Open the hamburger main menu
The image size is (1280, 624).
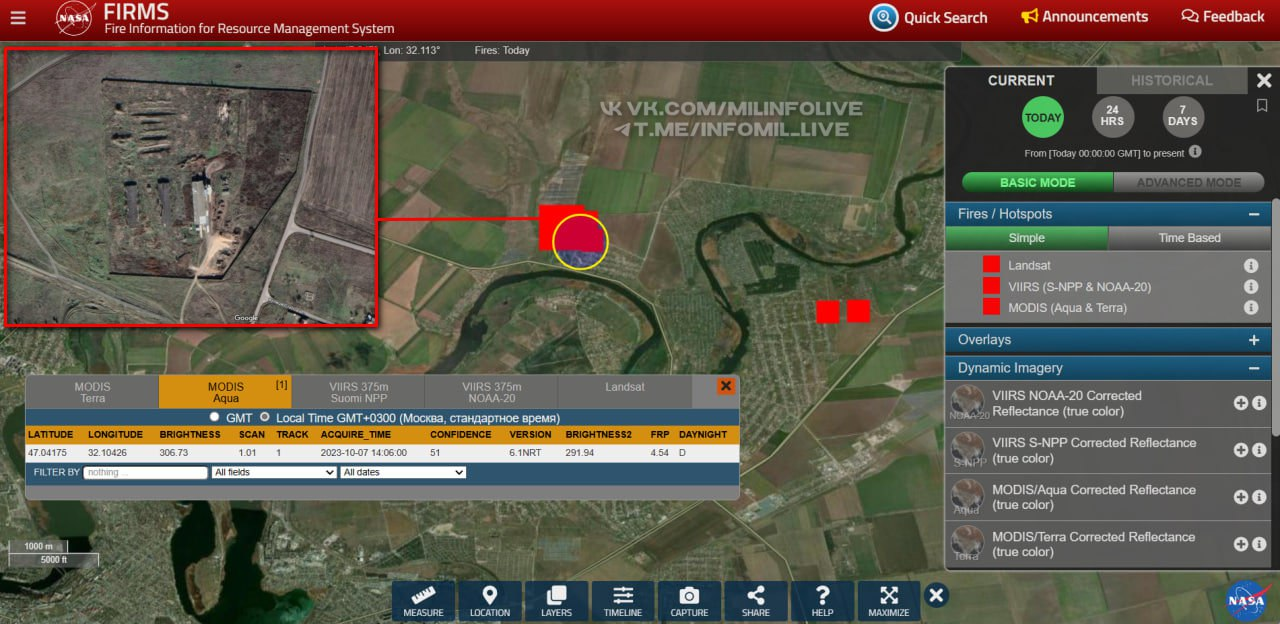(x=18, y=17)
